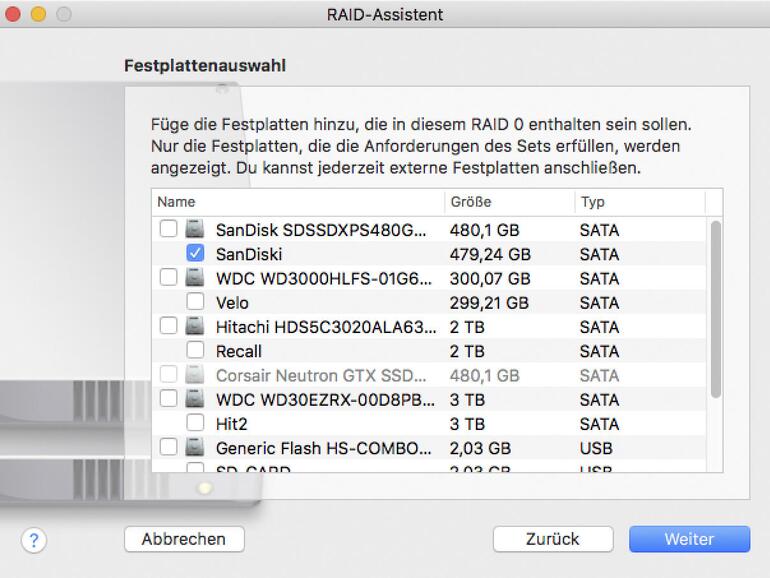
Task: Cancel with the Abbrechen button
Action: (184, 539)
